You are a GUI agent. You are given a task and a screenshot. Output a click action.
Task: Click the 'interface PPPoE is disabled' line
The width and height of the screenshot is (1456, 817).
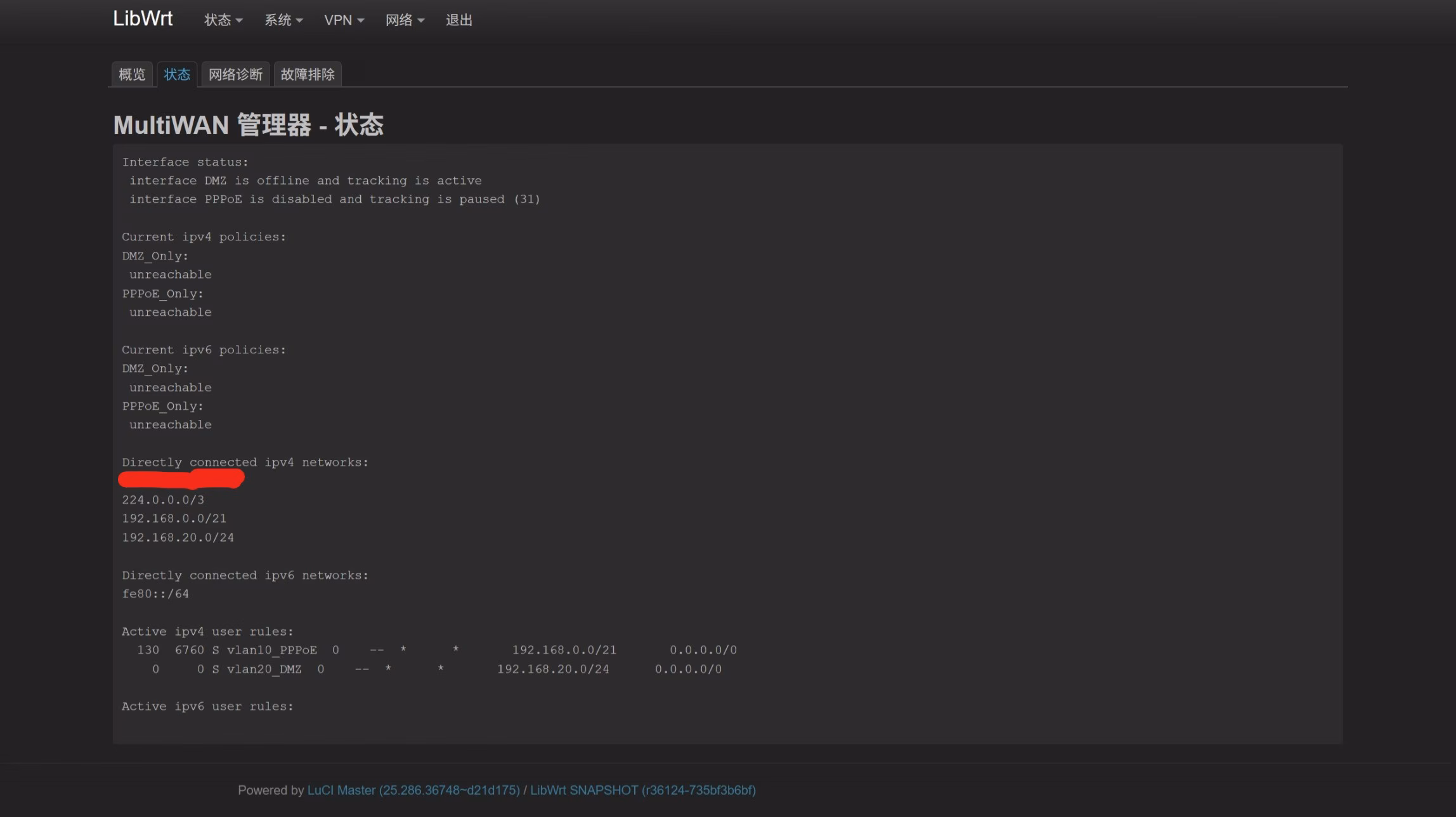click(334, 199)
